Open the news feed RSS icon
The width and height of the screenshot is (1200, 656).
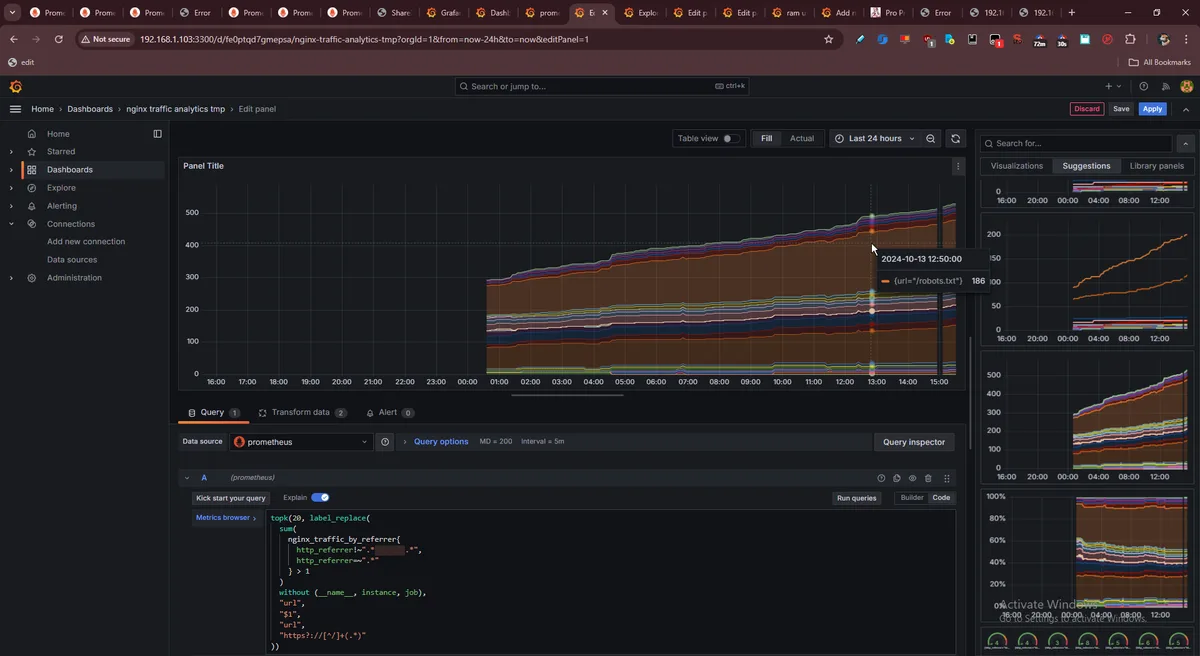click(x=1164, y=87)
